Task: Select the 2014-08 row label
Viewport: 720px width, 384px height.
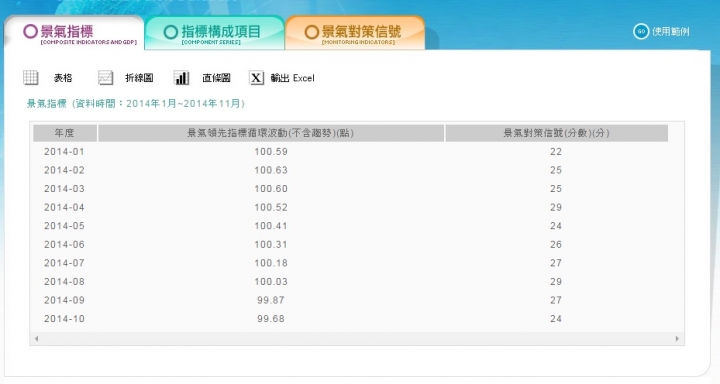Action: (x=64, y=282)
